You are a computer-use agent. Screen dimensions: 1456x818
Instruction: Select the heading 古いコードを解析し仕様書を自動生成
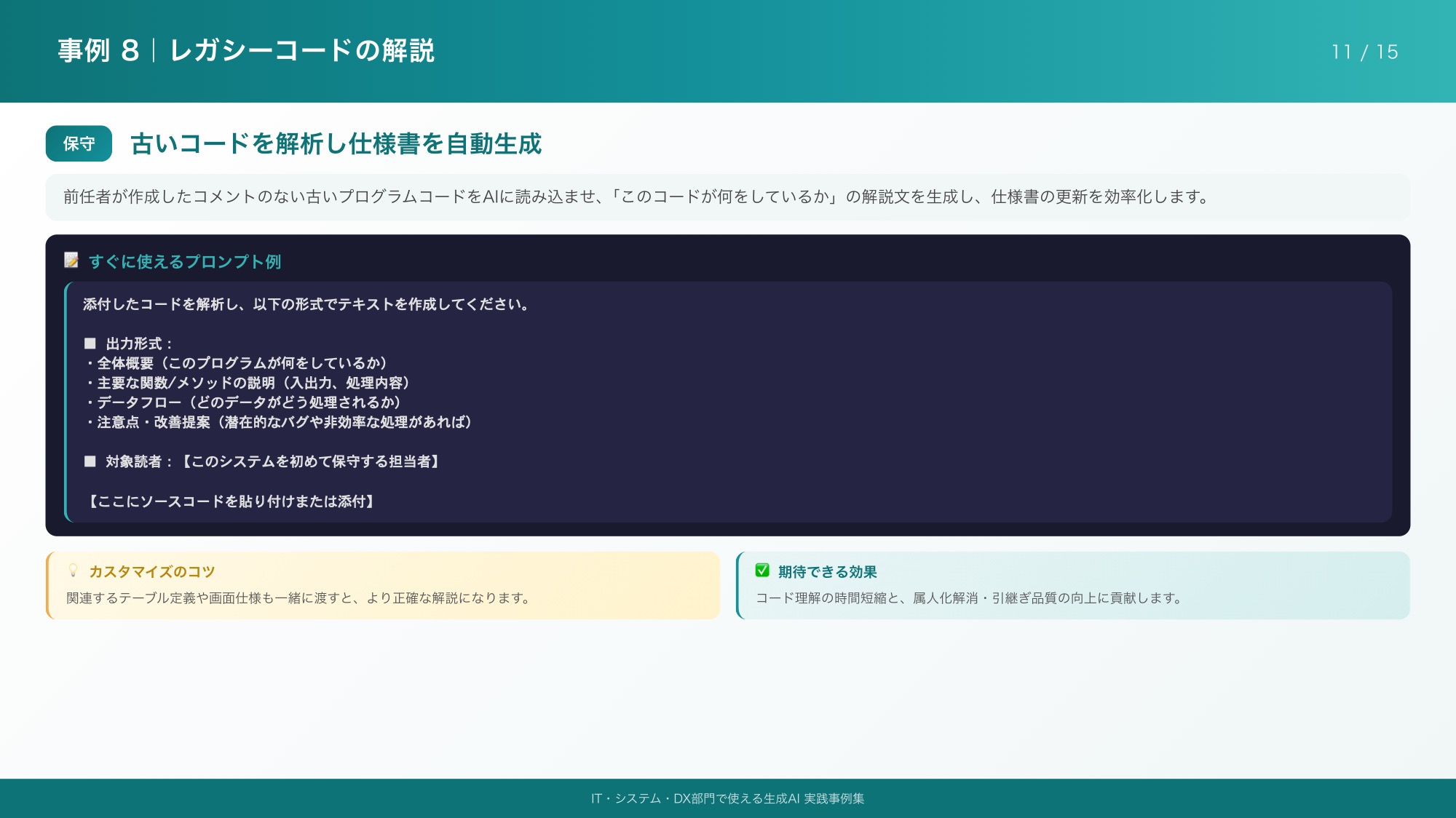(x=336, y=143)
